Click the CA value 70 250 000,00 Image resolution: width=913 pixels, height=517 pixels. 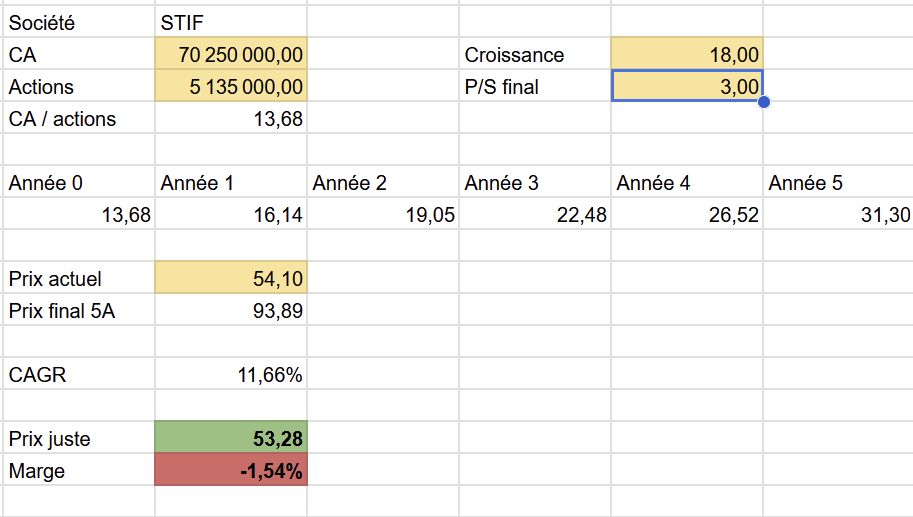tap(231, 55)
